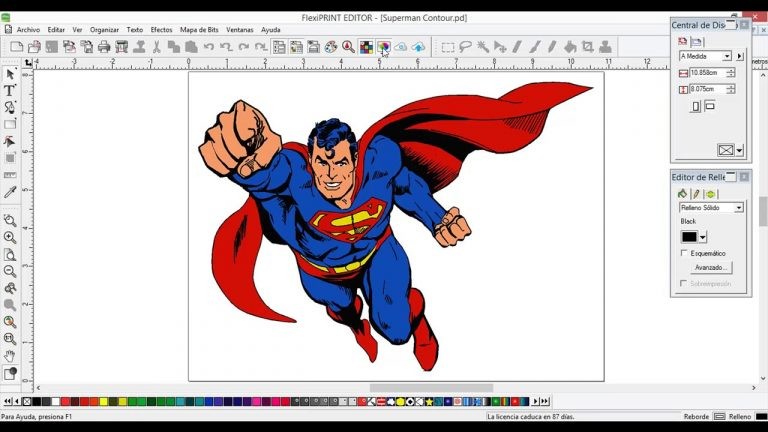Viewport: 768px width, 432px height.
Task: Click the scissors cut icon
Action: (x=157, y=47)
